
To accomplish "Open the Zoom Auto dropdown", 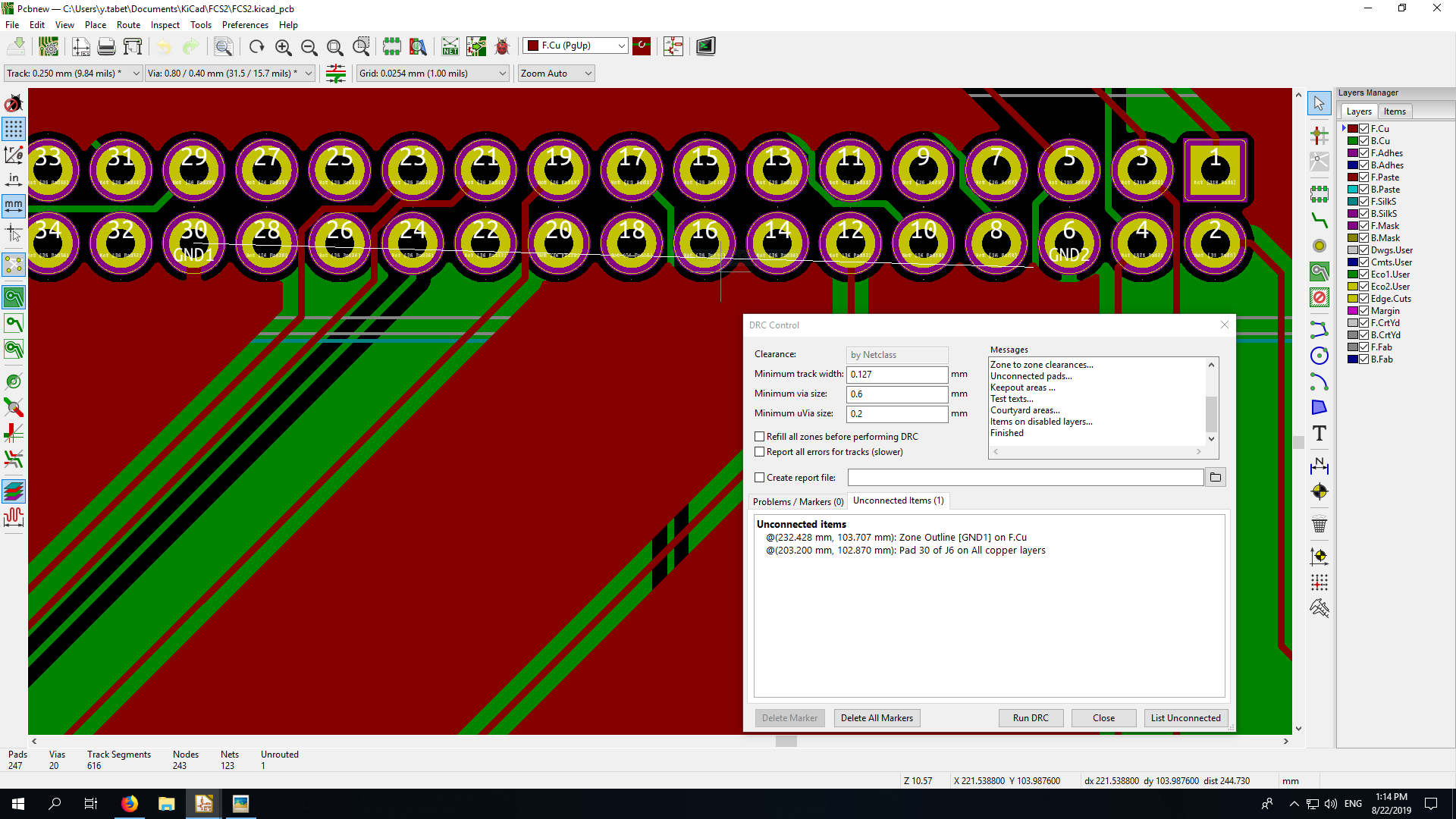I will click(x=556, y=74).
